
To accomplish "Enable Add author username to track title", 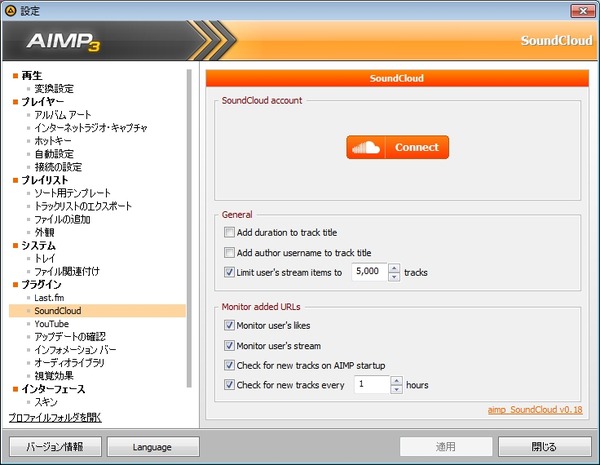I will click(229, 253).
